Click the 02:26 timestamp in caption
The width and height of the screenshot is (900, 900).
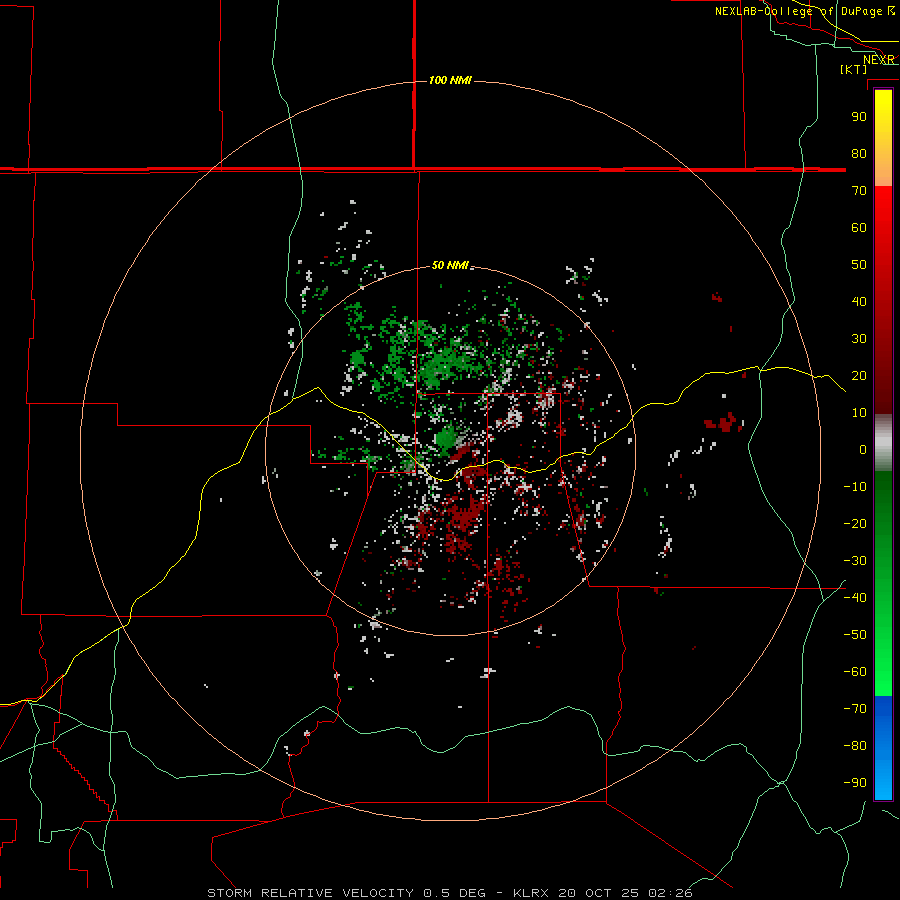tap(670, 893)
